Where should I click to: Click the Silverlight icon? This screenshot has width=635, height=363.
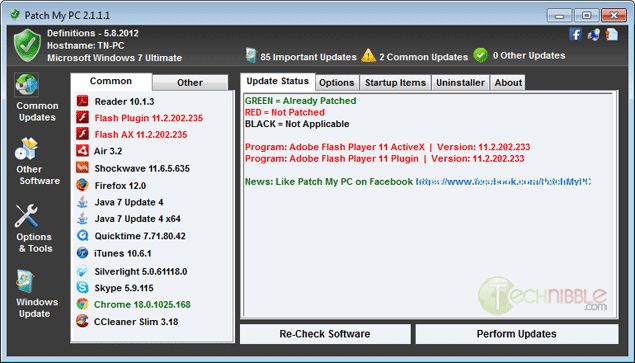coord(82,271)
